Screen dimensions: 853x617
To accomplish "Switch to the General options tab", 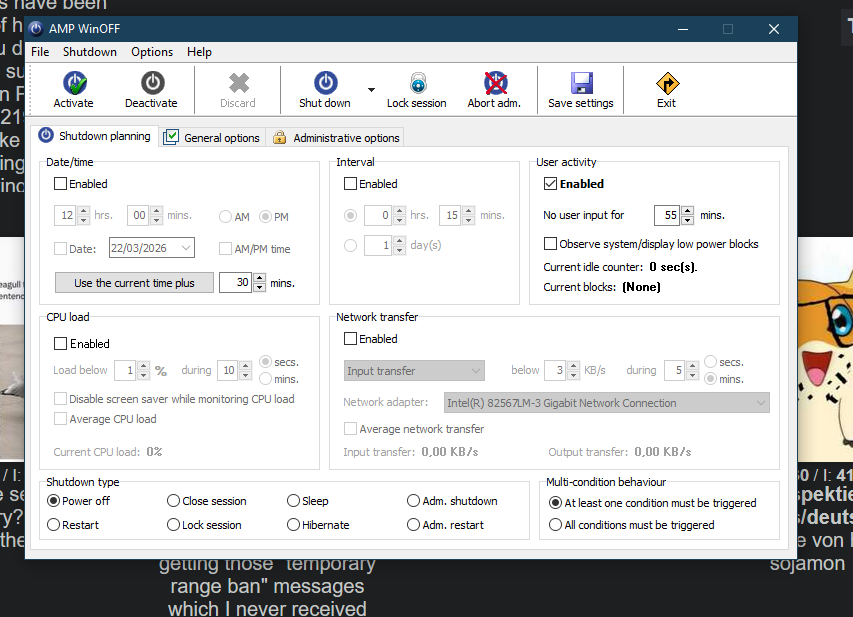I will pos(212,138).
